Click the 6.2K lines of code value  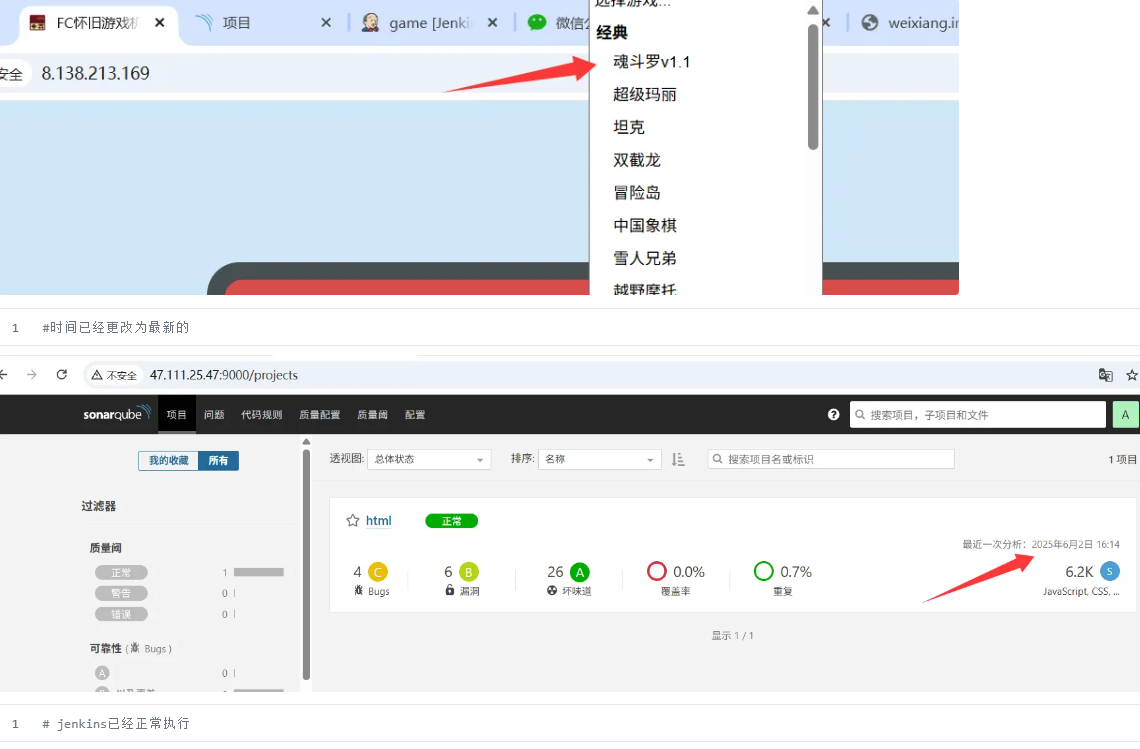[x=1080, y=572]
